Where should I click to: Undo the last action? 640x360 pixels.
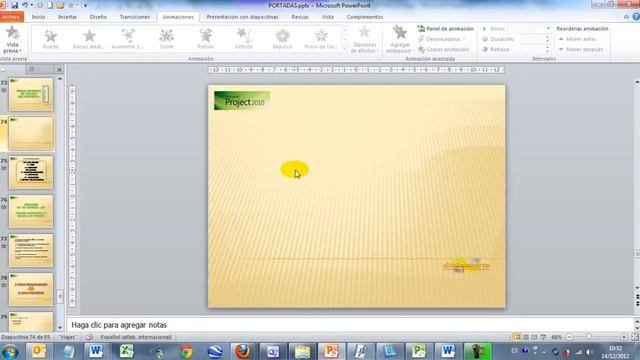pyautogui.click(x=25, y=5)
